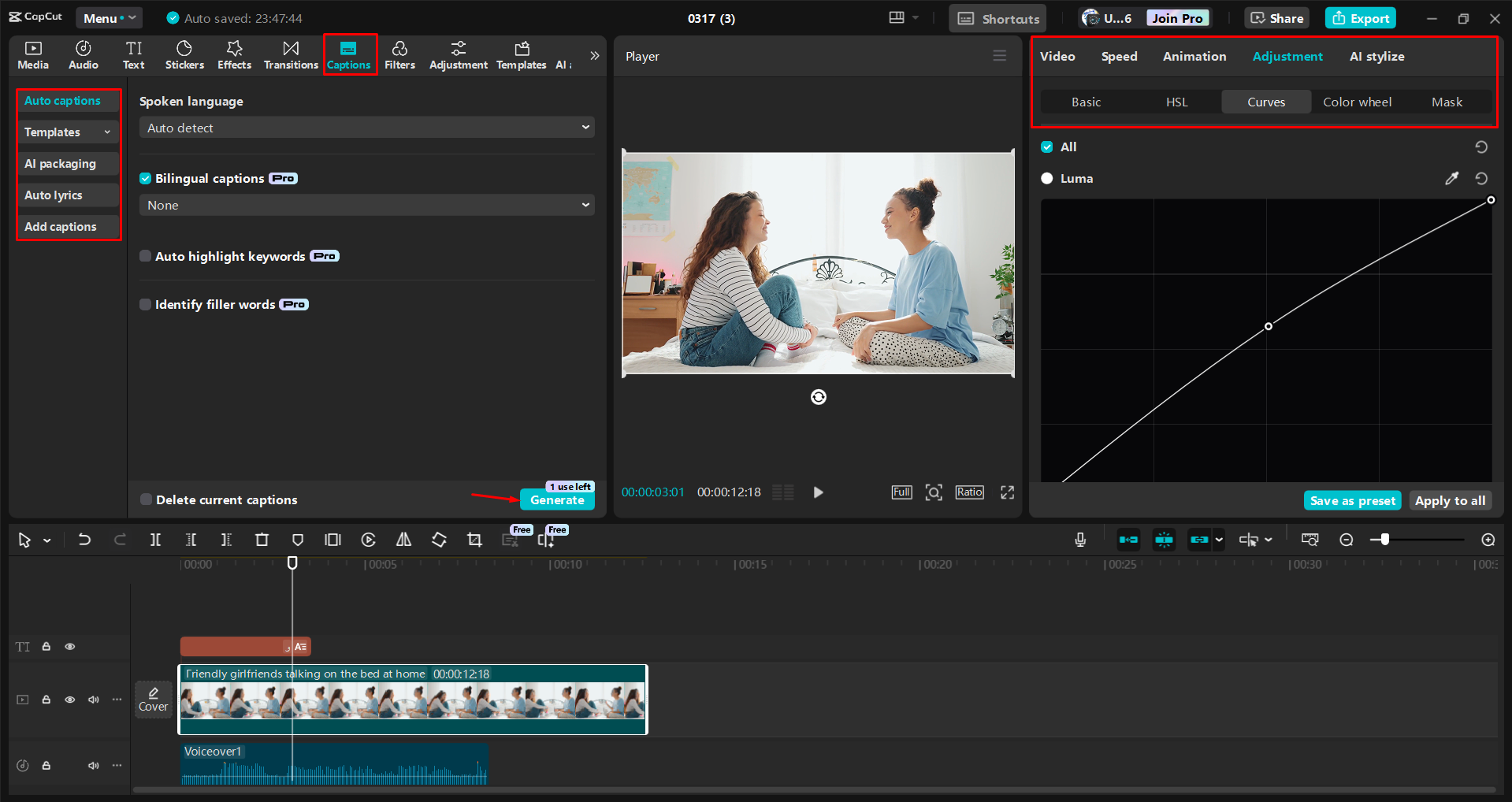Open the Crop tool
This screenshot has height=802, width=1512.
pos(474,540)
